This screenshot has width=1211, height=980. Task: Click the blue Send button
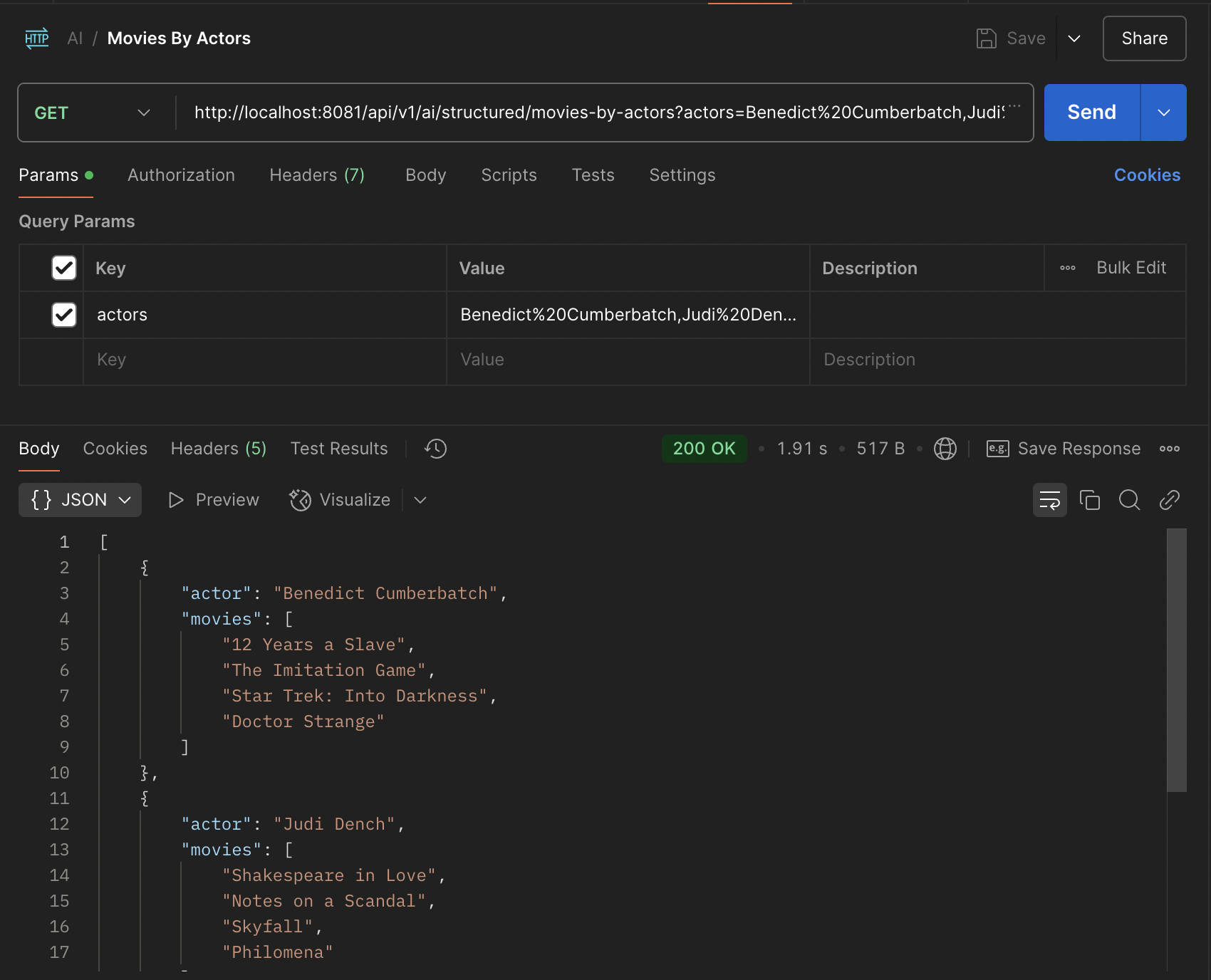click(x=1092, y=113)
